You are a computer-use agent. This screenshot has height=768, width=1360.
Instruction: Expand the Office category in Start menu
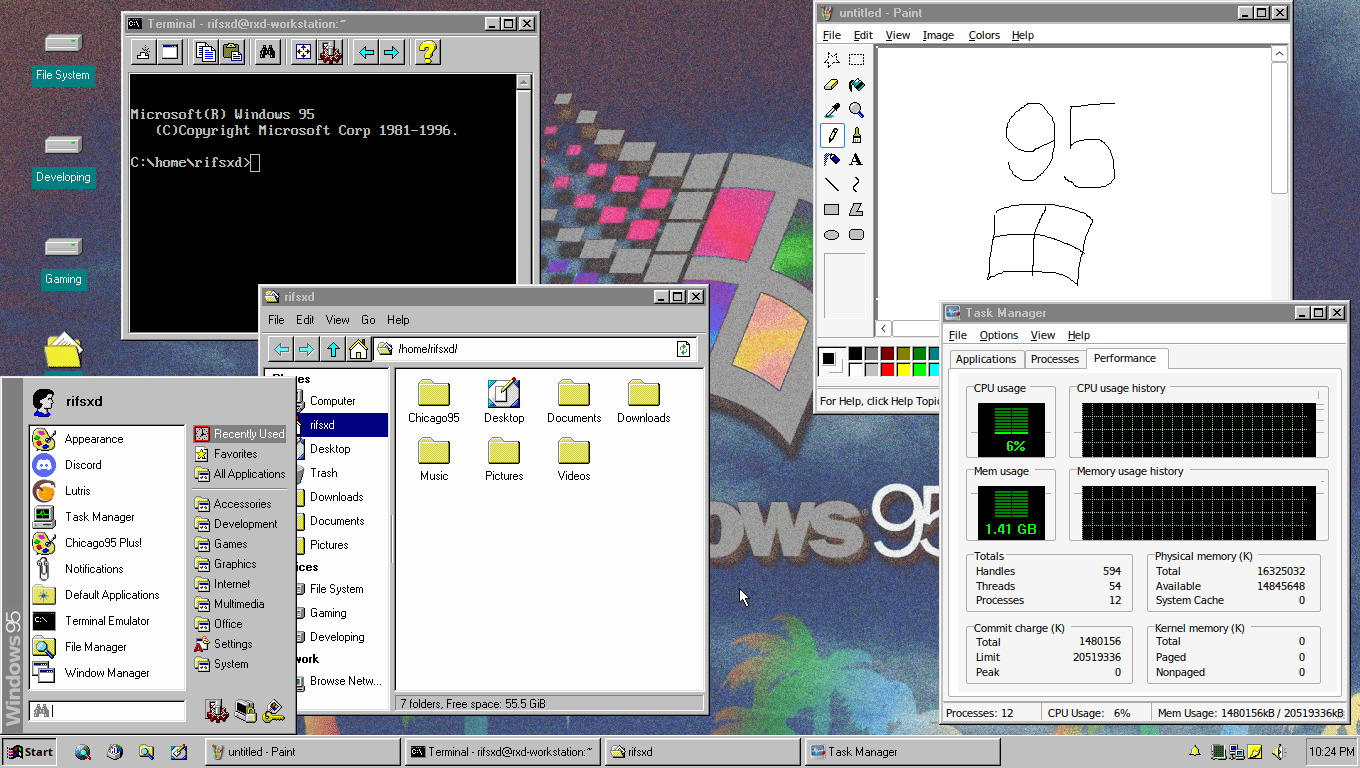coord(240,624)
